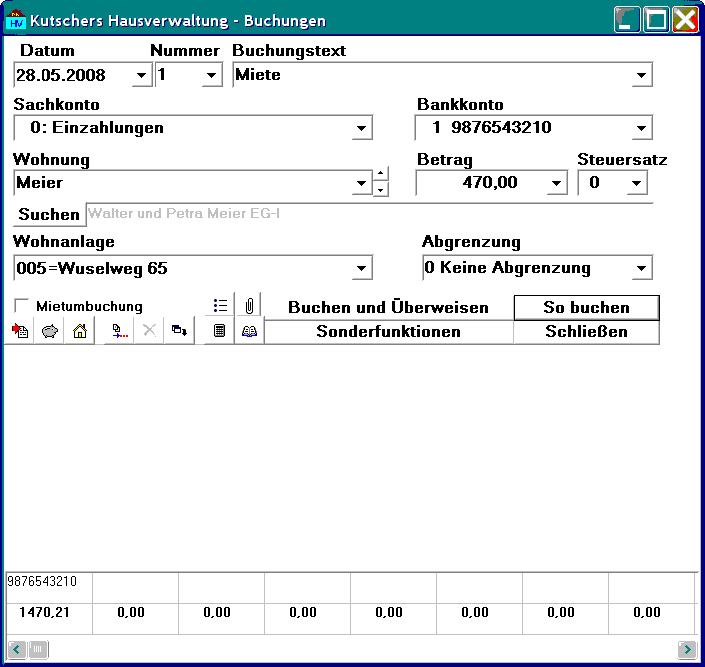
Task: Open the calculator icon
Action: 219,331
